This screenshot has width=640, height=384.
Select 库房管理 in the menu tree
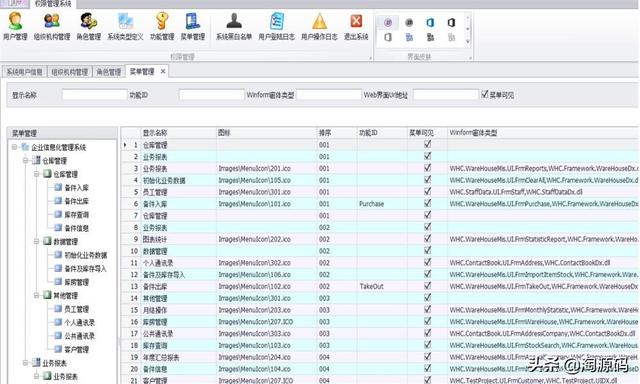point(76,282)
